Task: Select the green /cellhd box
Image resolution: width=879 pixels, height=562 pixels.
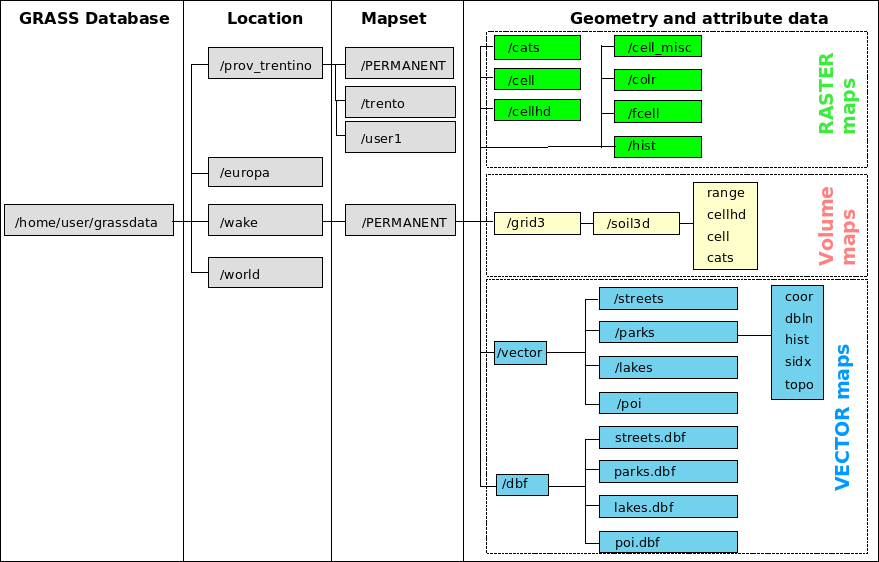Action: [537, 111]
